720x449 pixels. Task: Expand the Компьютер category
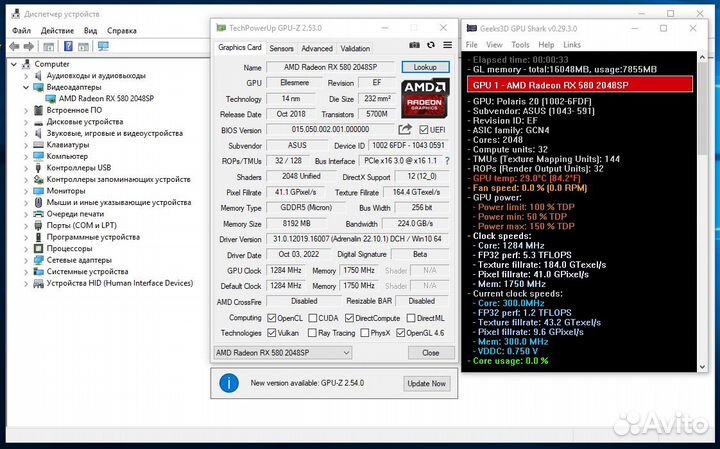pos(26,156)
